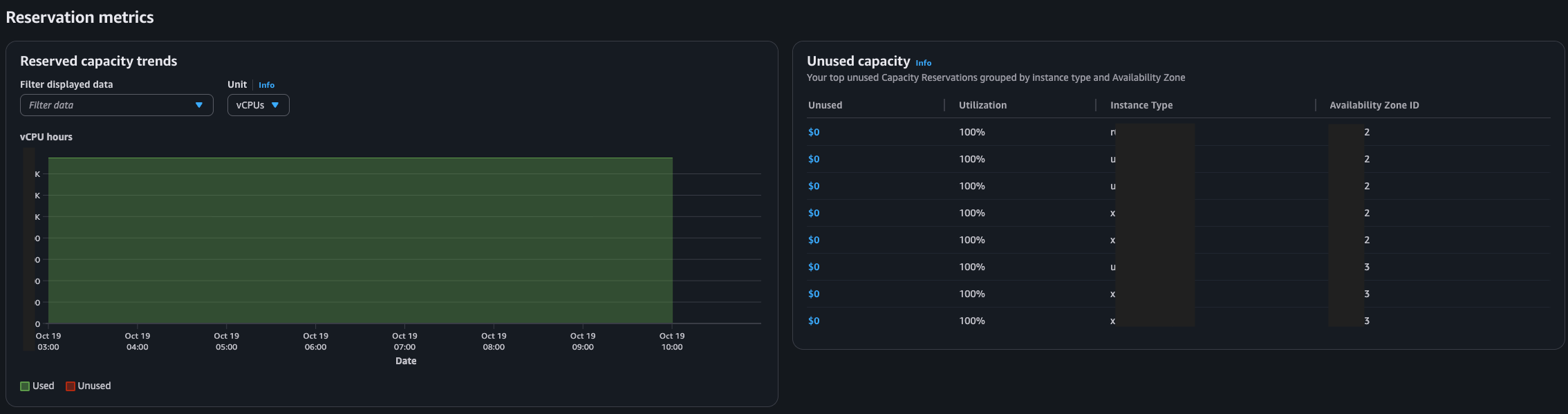Click the blue arrow in Filter data box
This screenshot has width=1568, height=414.
pos(199,105)
